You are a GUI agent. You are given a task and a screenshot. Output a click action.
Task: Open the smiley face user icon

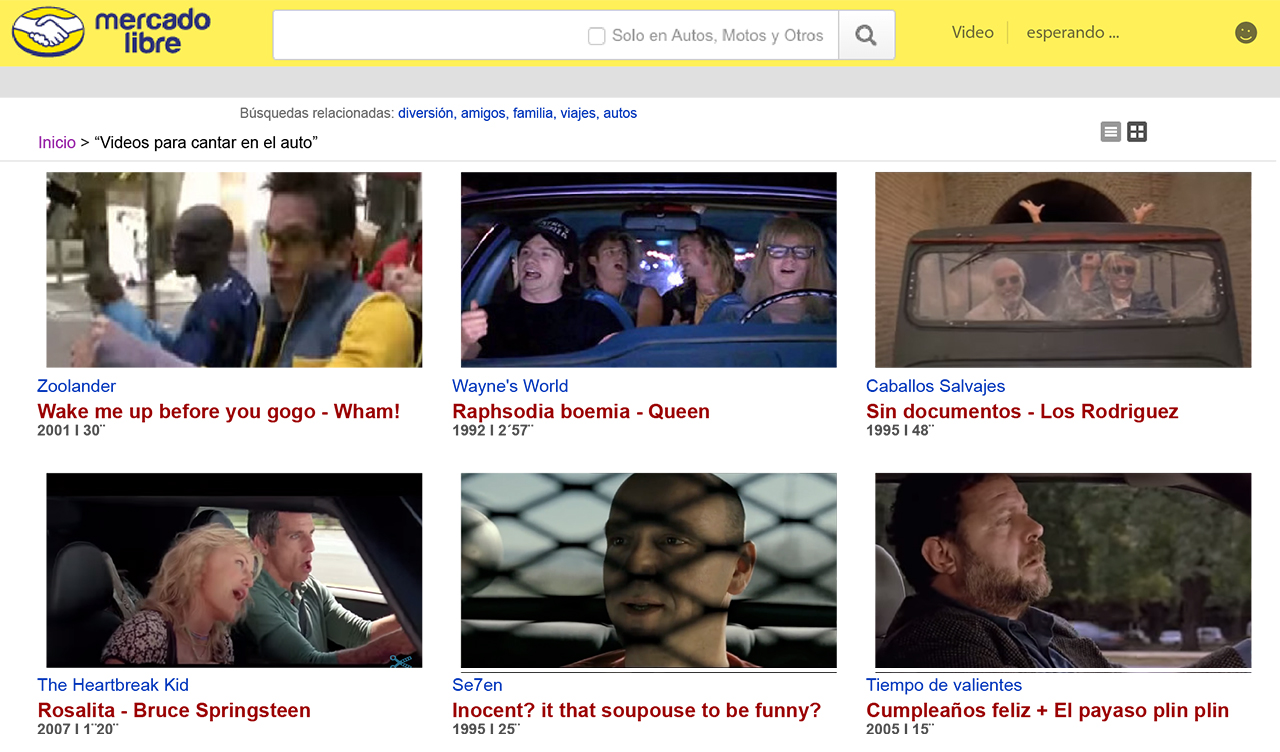[1245, 33]
